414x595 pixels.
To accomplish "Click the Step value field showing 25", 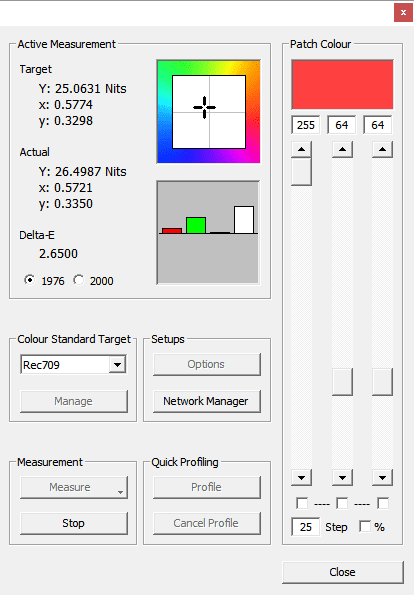I will (x=305, y=527).
